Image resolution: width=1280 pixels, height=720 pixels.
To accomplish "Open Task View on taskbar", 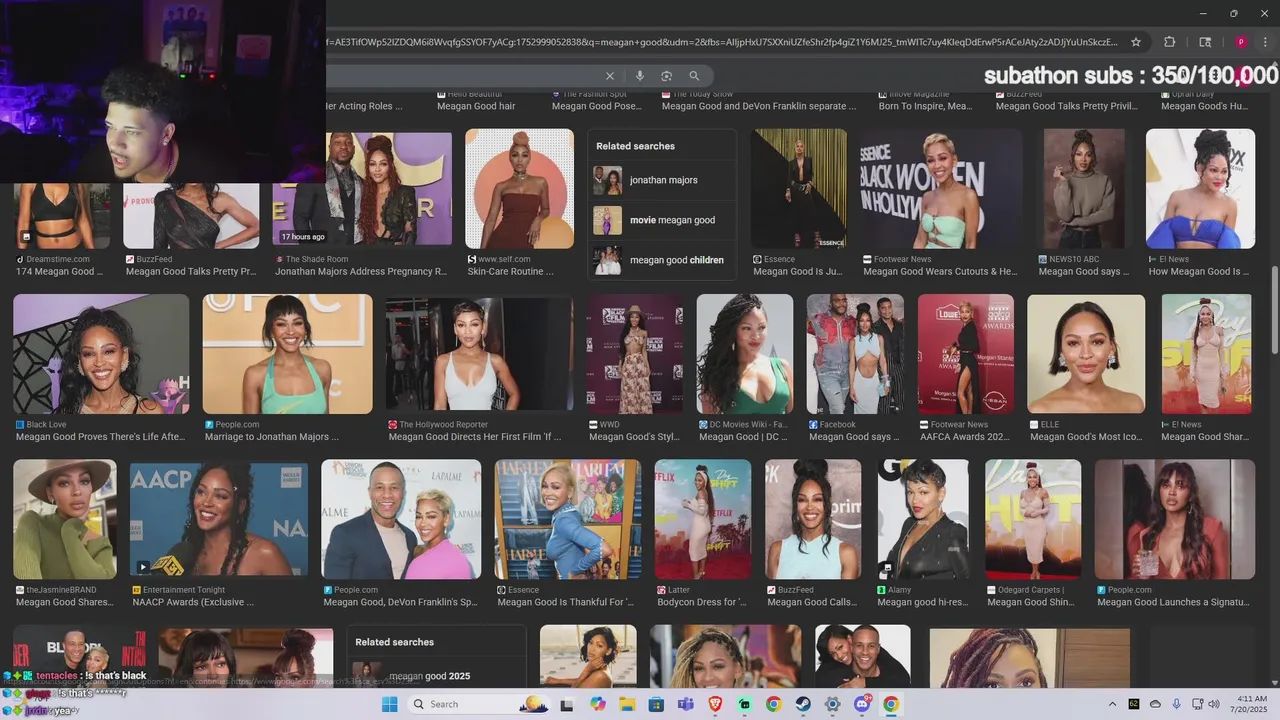I will click(x=567, y=704).
